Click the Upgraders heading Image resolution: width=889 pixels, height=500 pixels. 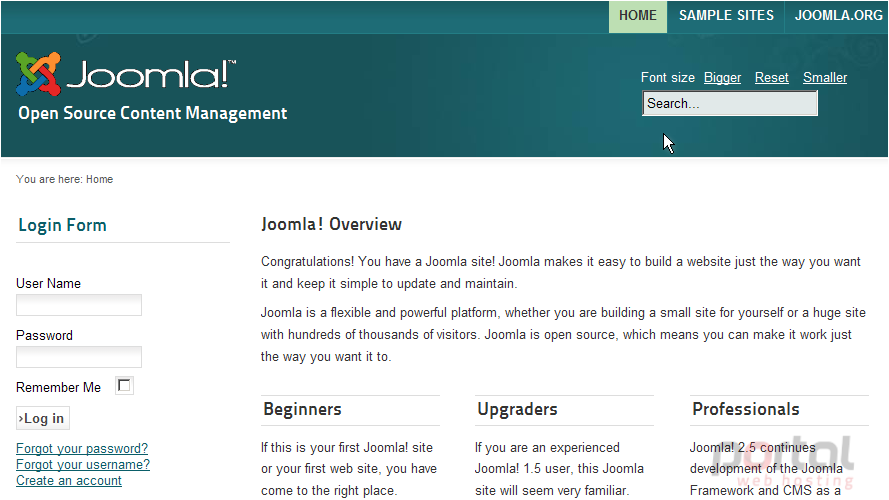pos(517,409)
